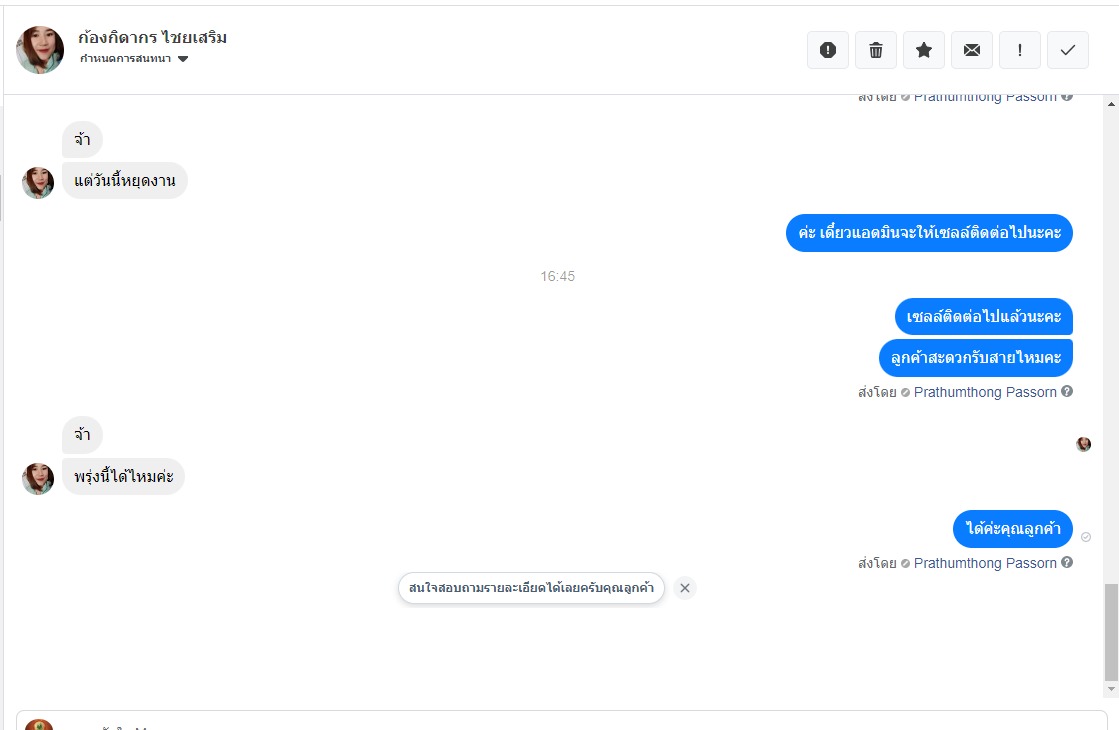Click Prathumthong Passorn sender link at bottom
The image size is (1119, 730).
pos(985,563)
